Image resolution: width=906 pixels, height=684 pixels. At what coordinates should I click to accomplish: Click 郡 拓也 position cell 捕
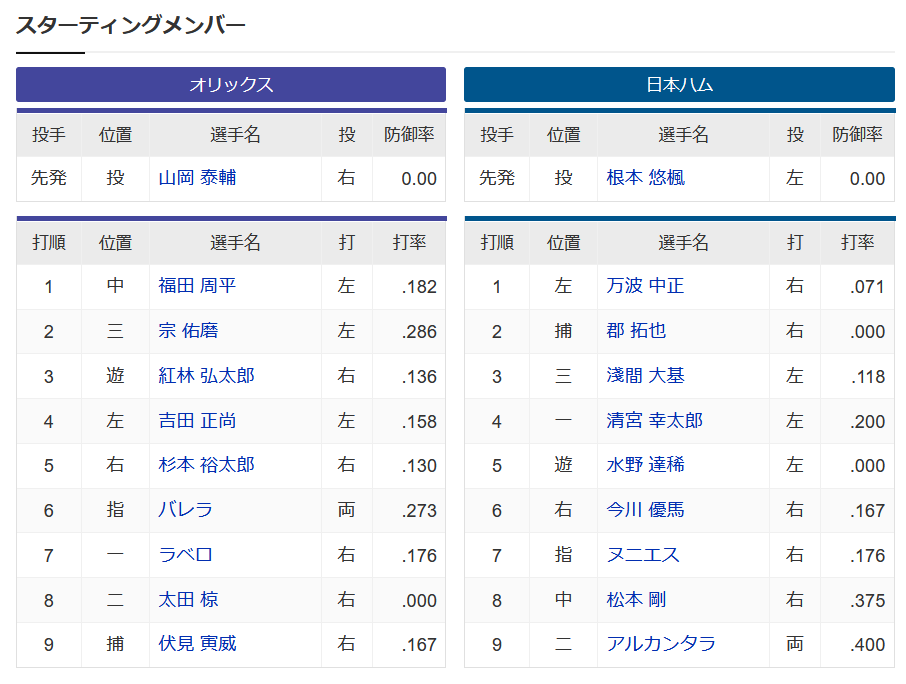point(563,331)
